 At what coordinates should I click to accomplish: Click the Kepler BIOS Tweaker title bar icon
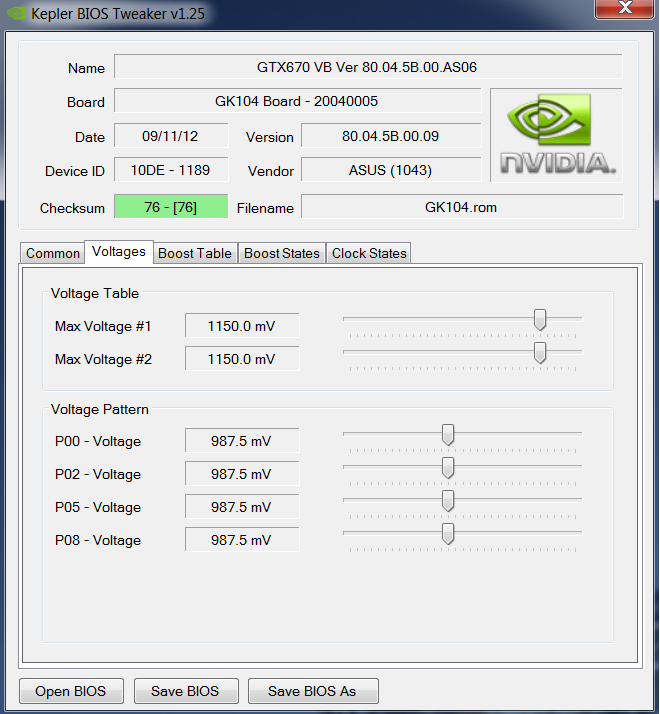(16, 13)
